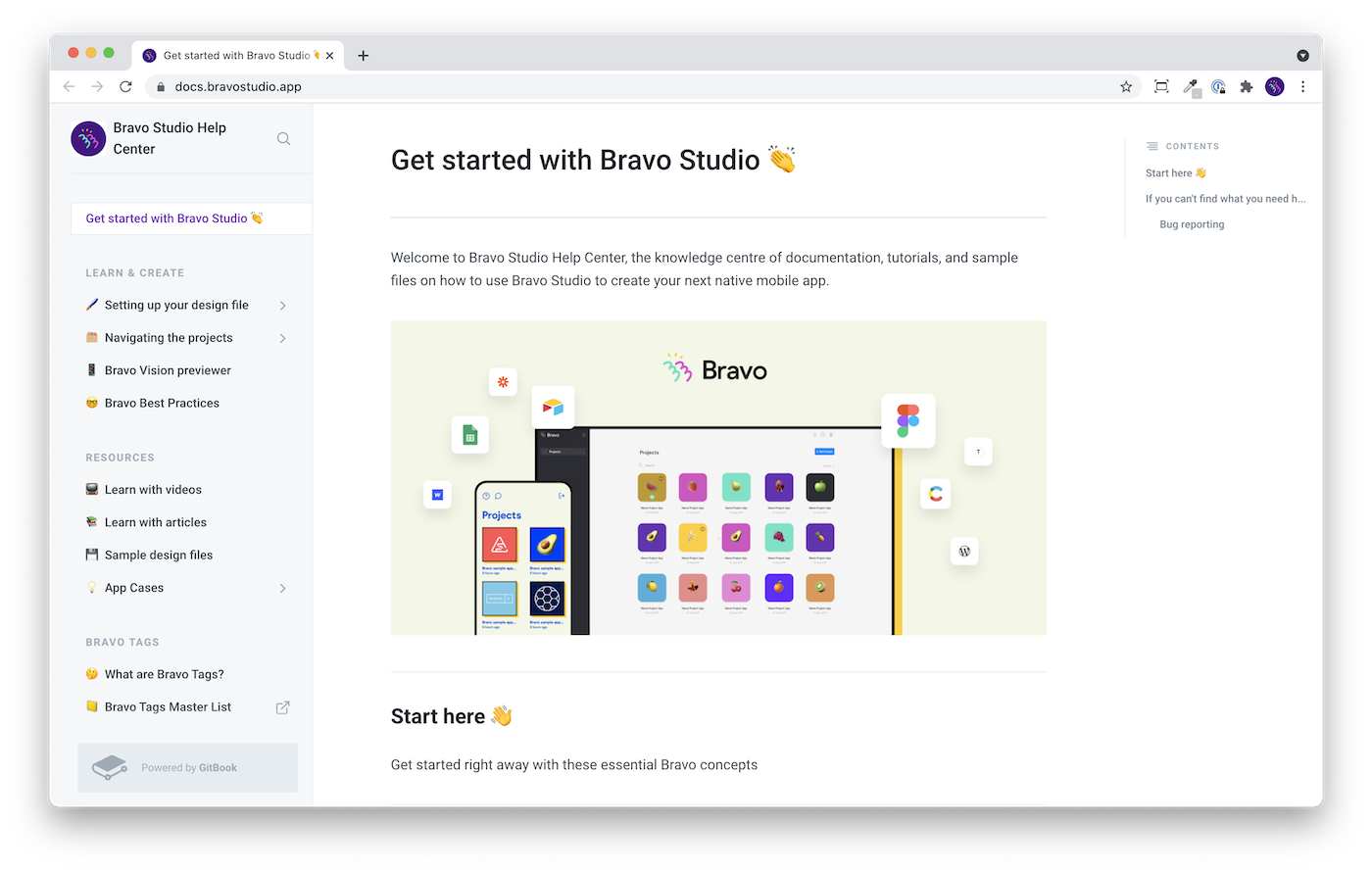Go to Learn with videos page
Image resolution: width=1372 pixels, height=872 pixels.
click(x=153, y=490)
